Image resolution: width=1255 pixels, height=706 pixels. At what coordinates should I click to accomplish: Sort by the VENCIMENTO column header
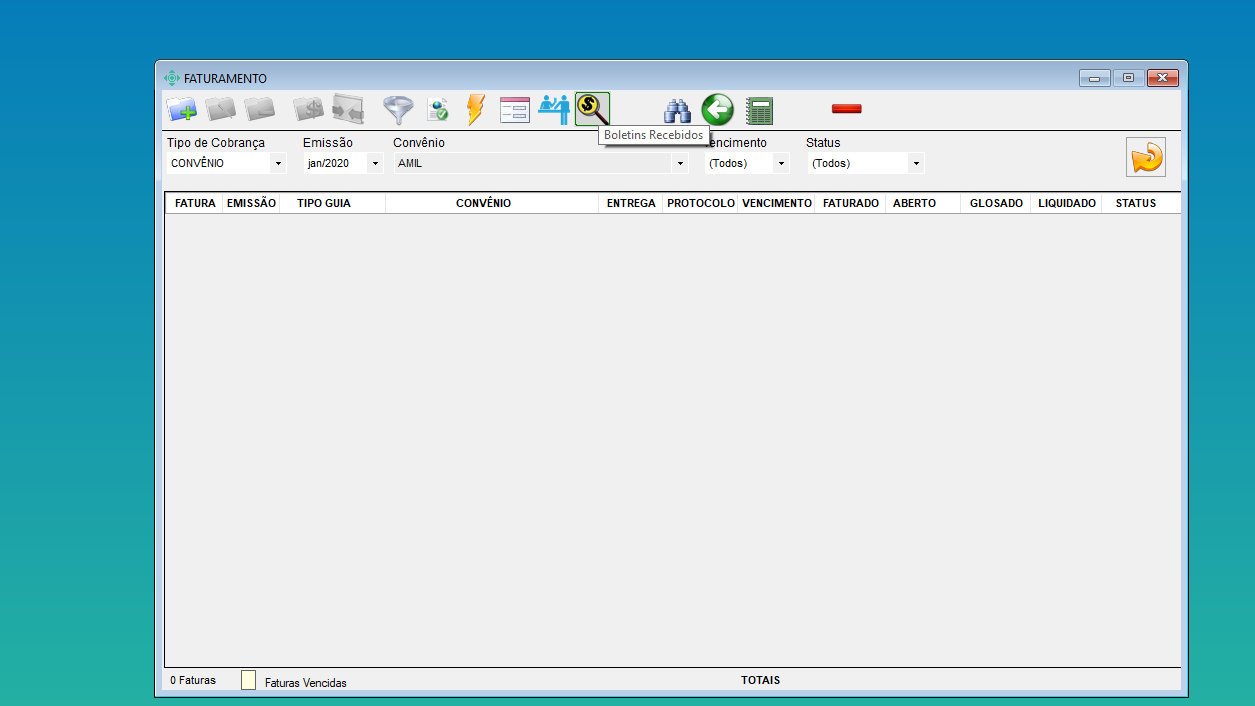tap(777, 203)
